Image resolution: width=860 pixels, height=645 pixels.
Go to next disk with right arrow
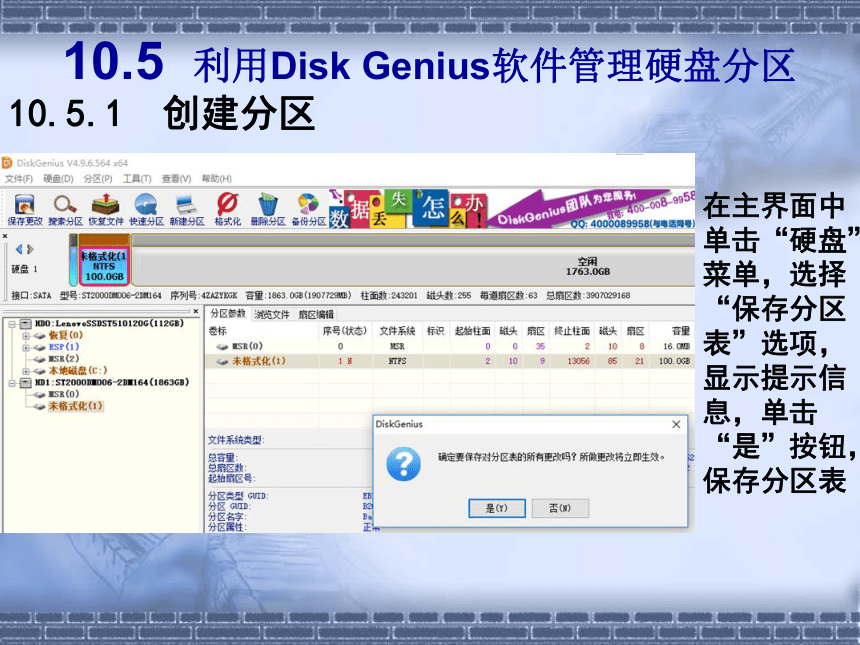(31, 249)
